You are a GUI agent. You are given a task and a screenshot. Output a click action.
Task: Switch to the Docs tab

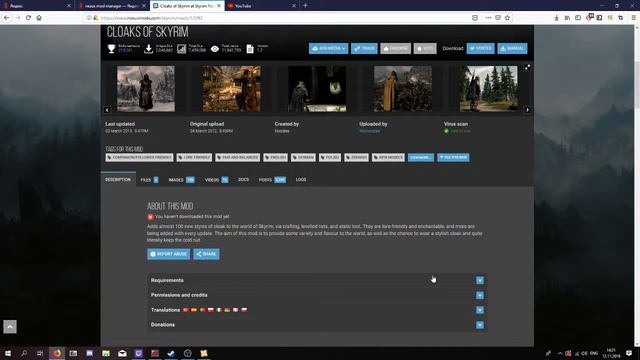243,180
